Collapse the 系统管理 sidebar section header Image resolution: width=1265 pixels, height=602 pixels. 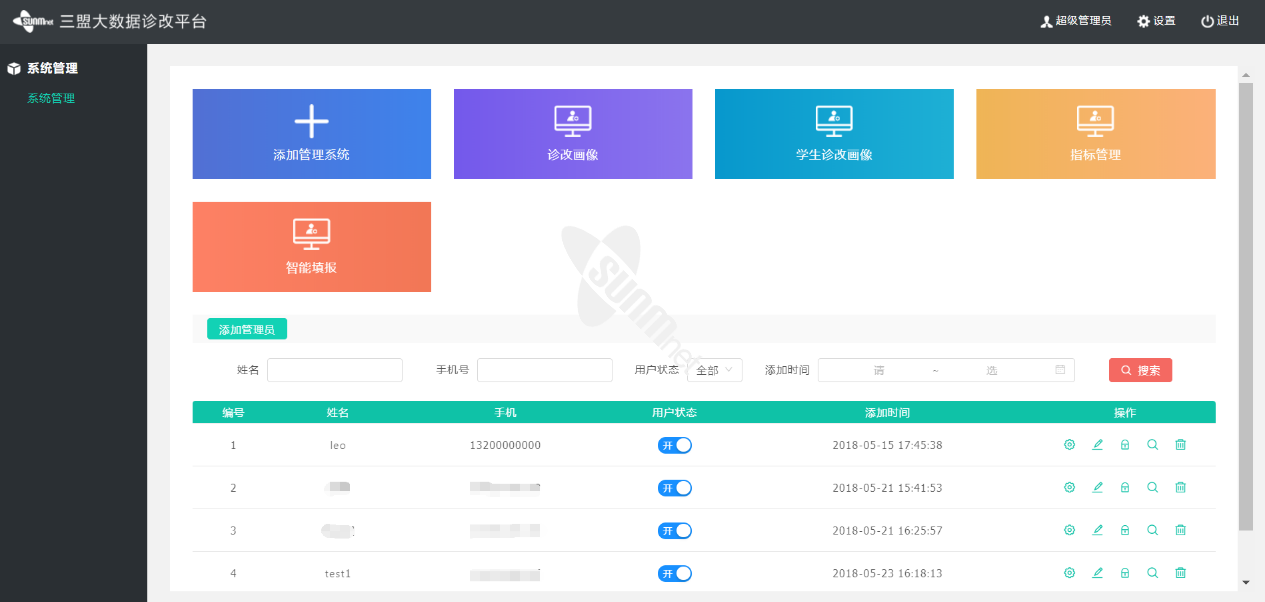tap(52, 69)
